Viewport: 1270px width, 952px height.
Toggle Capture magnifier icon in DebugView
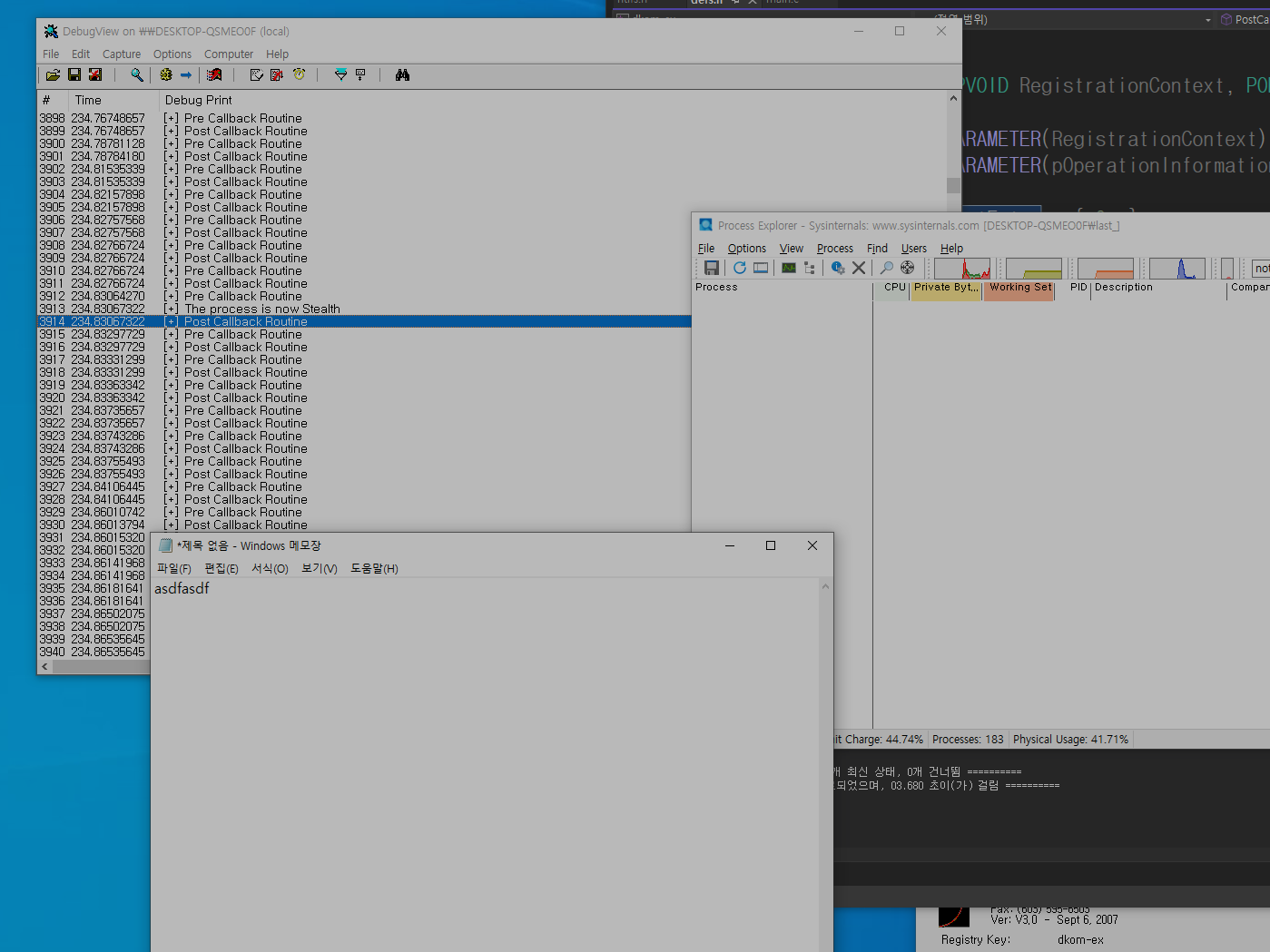[137, 75]
